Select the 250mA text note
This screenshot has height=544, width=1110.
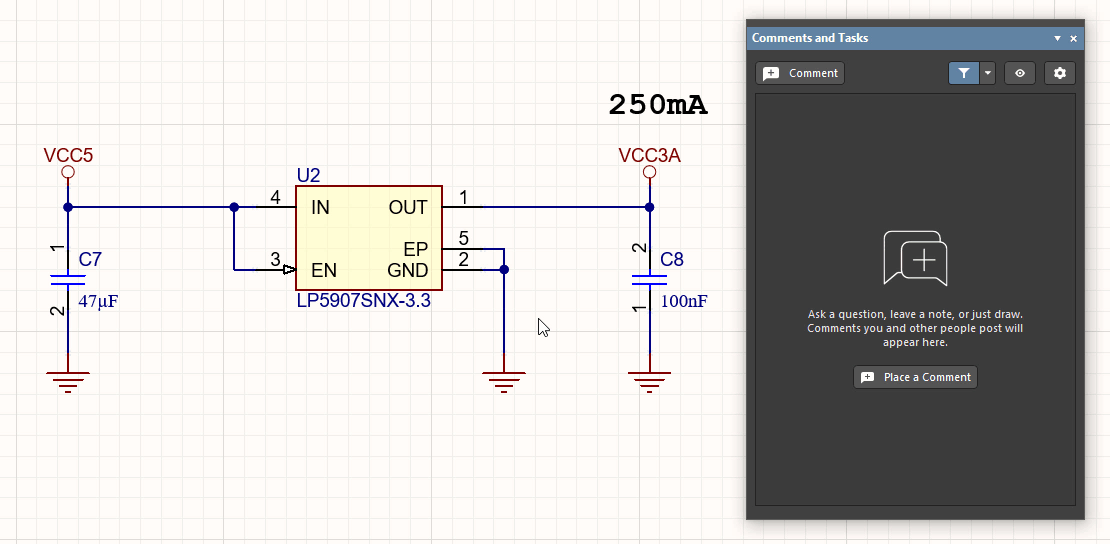tap(658, 105)
